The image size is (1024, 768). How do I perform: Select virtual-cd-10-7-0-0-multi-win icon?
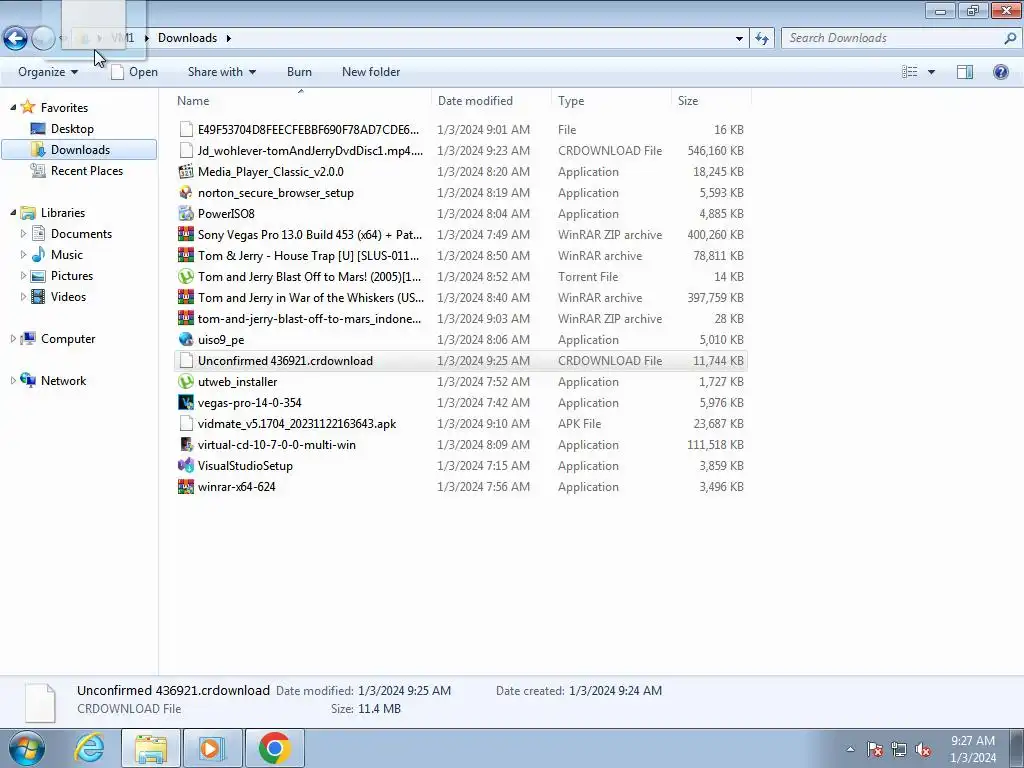coord(186,445)
